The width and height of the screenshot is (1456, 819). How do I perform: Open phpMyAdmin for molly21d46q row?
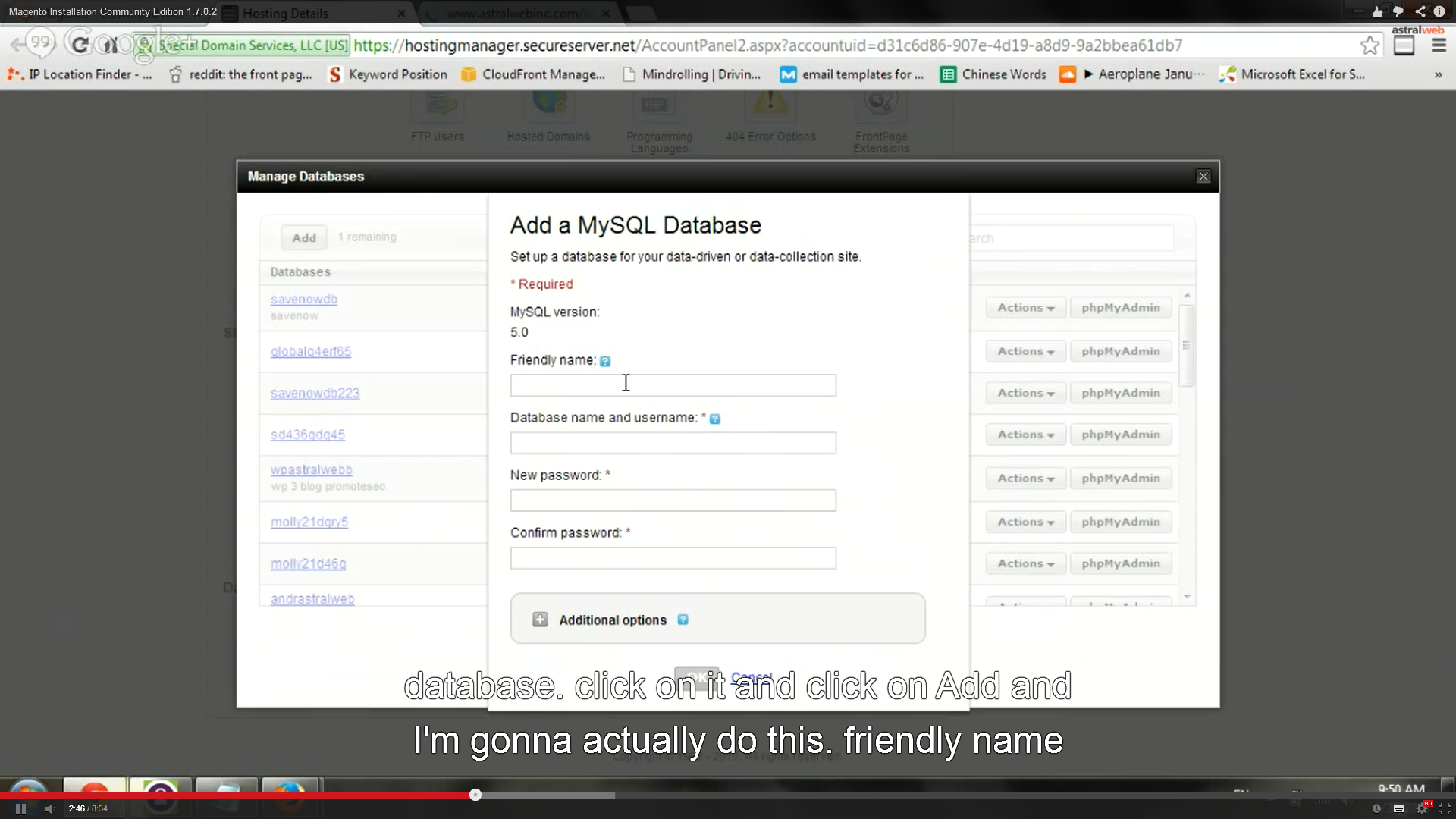point(1121,564)
